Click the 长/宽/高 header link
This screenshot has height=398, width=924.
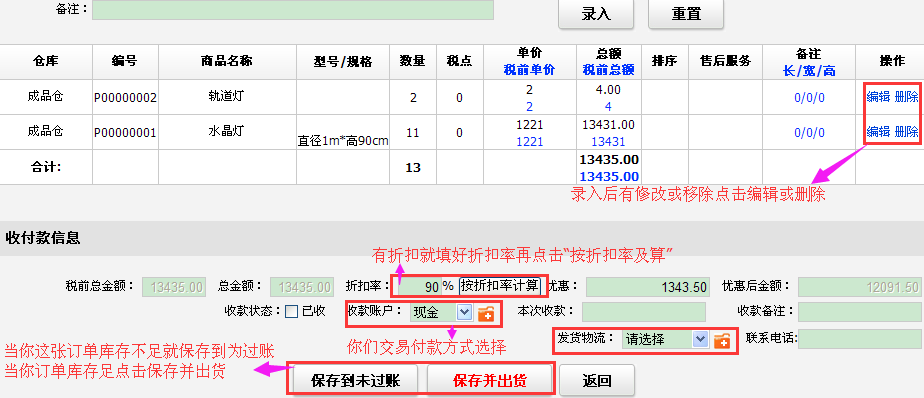click(x=808, y=71)
